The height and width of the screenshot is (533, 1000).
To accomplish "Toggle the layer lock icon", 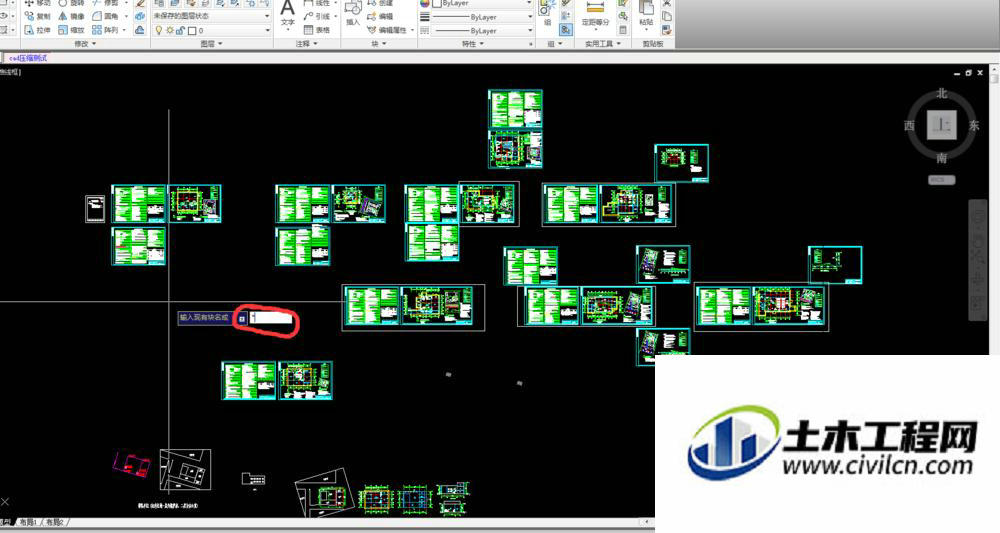I will pos(180,30).
